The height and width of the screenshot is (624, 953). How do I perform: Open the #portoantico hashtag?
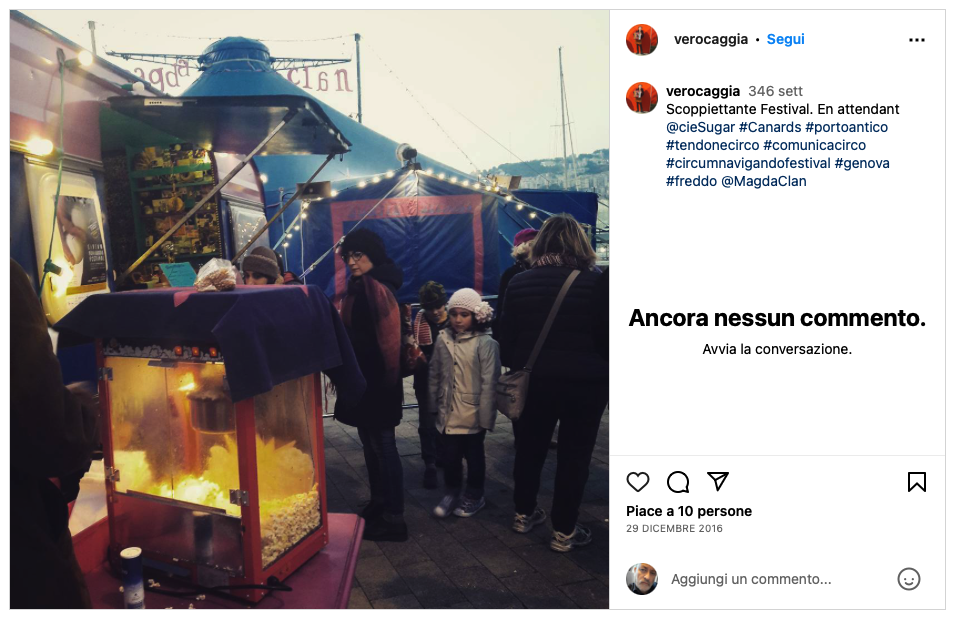[x=846, y=127]
